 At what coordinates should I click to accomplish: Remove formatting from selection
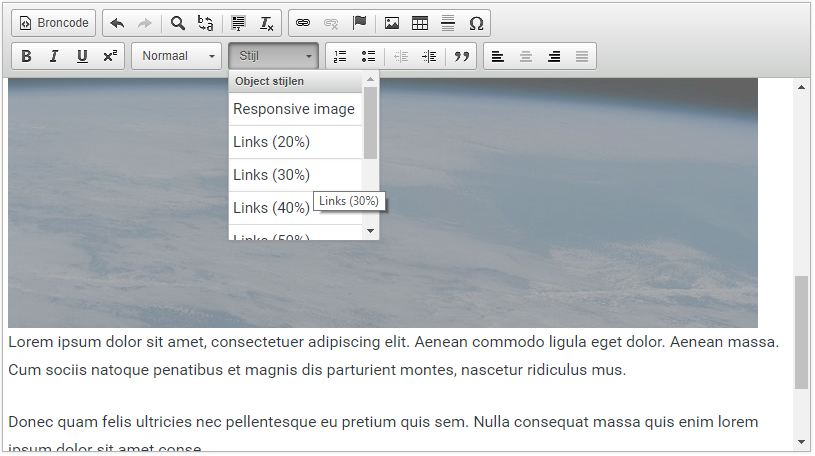[x=266, y=23]
